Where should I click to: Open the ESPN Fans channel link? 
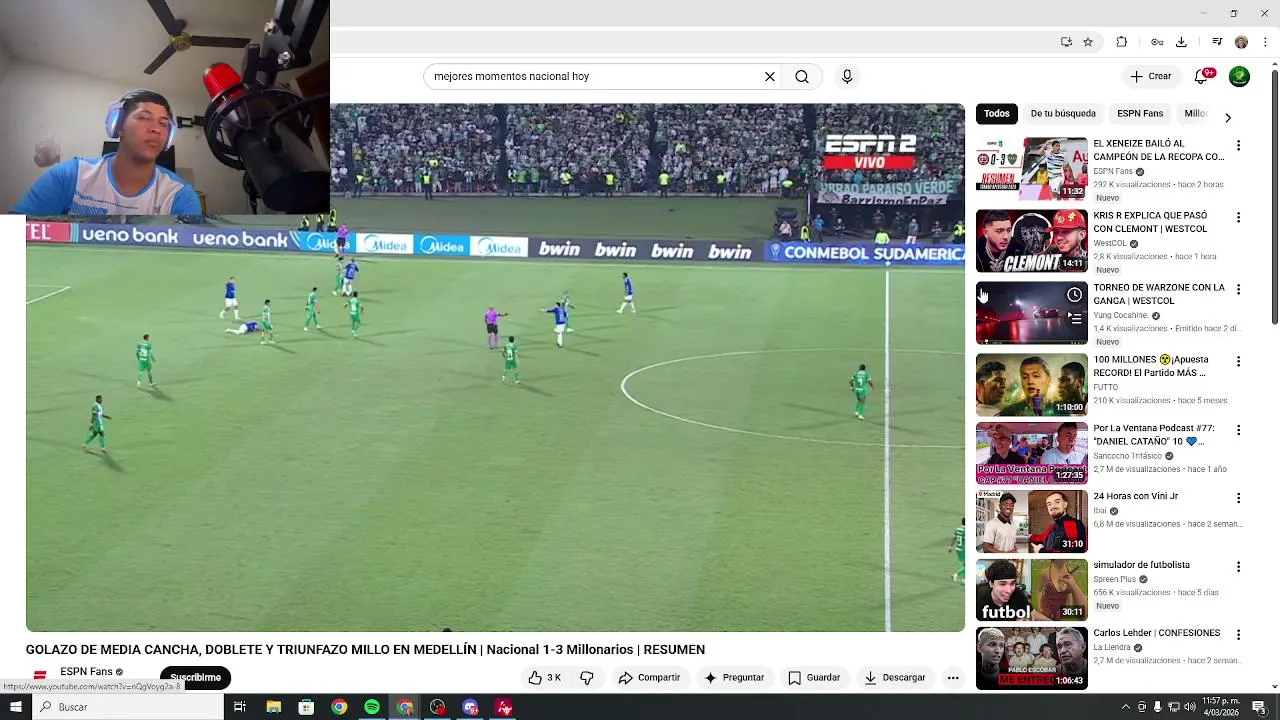click(86, 671)
